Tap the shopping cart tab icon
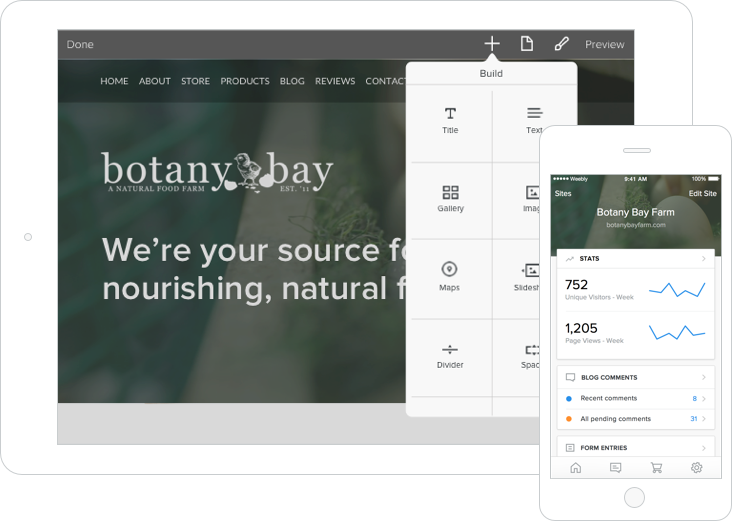Viewport: 732px width, 521px height. (656, 467)
